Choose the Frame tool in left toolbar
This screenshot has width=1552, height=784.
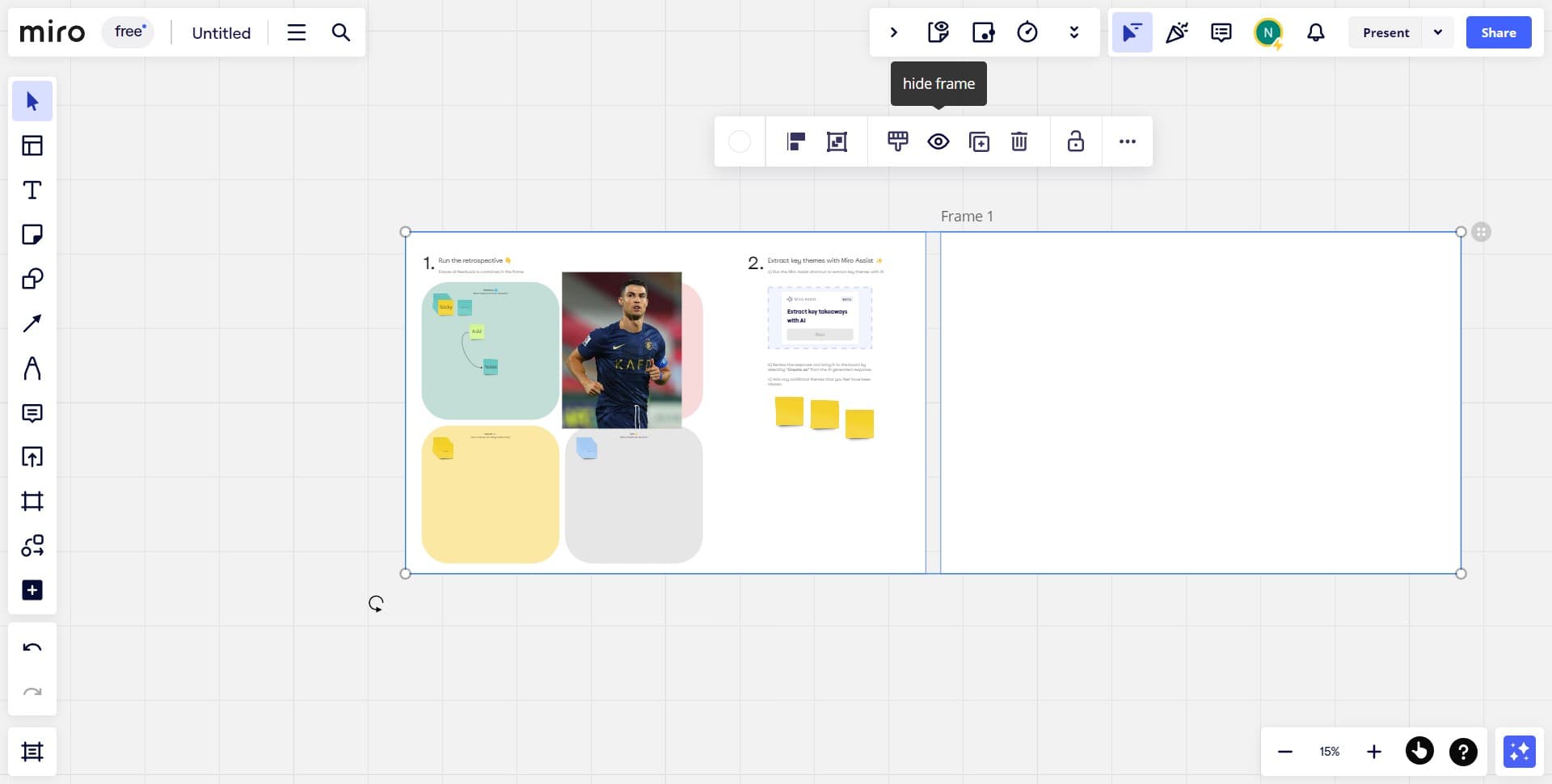click(x=32, y=501)
